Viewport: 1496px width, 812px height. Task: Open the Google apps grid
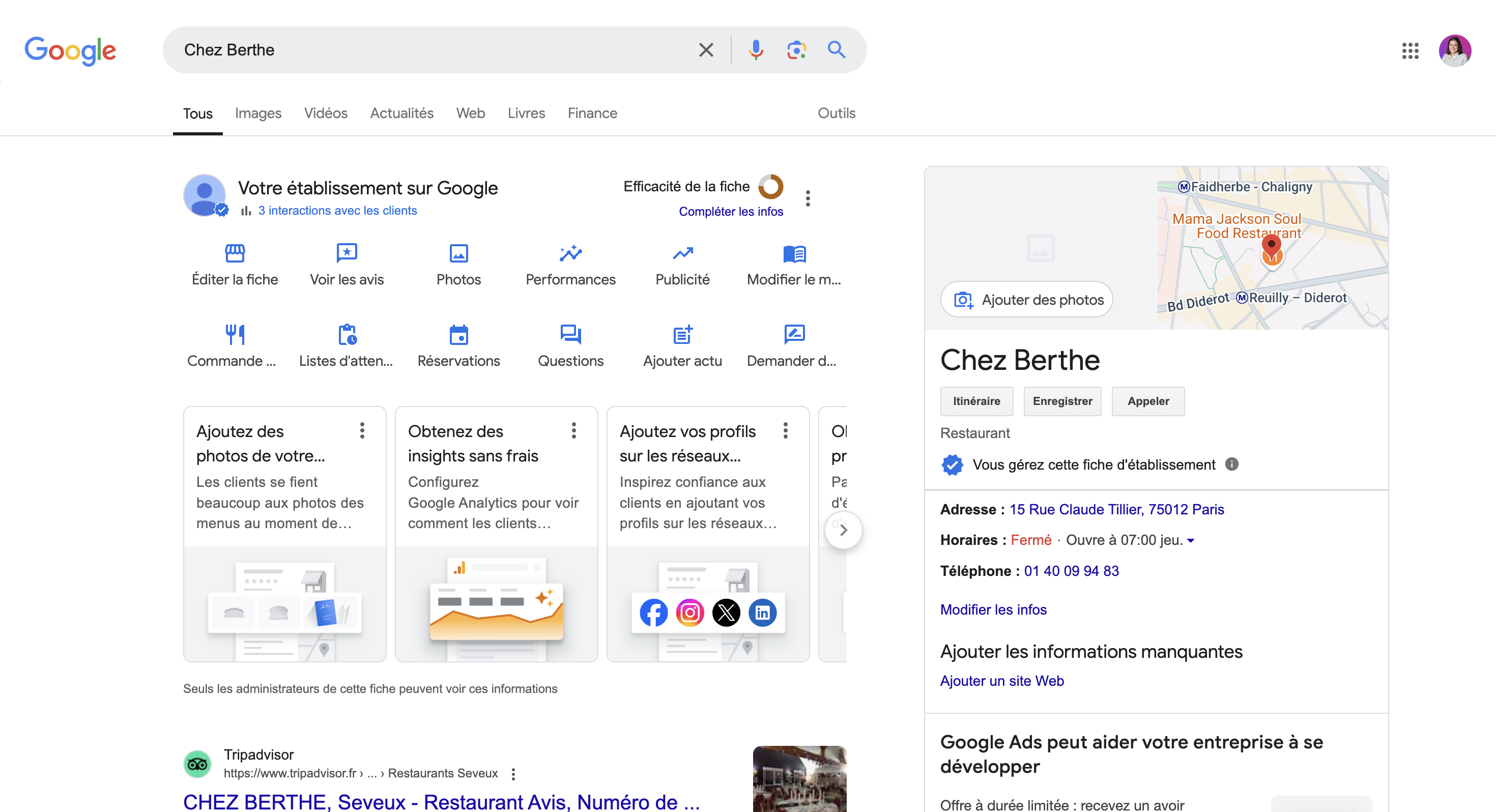click(1409, 50)
